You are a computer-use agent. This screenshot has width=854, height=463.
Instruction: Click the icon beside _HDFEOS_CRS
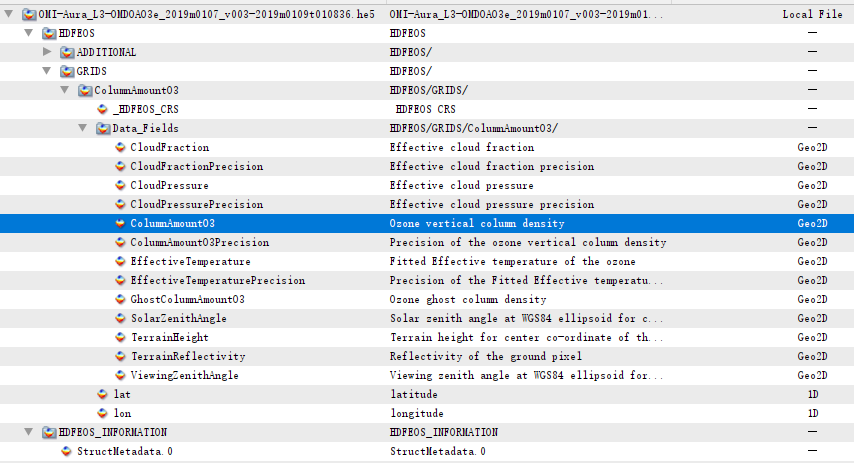(103, 110)
